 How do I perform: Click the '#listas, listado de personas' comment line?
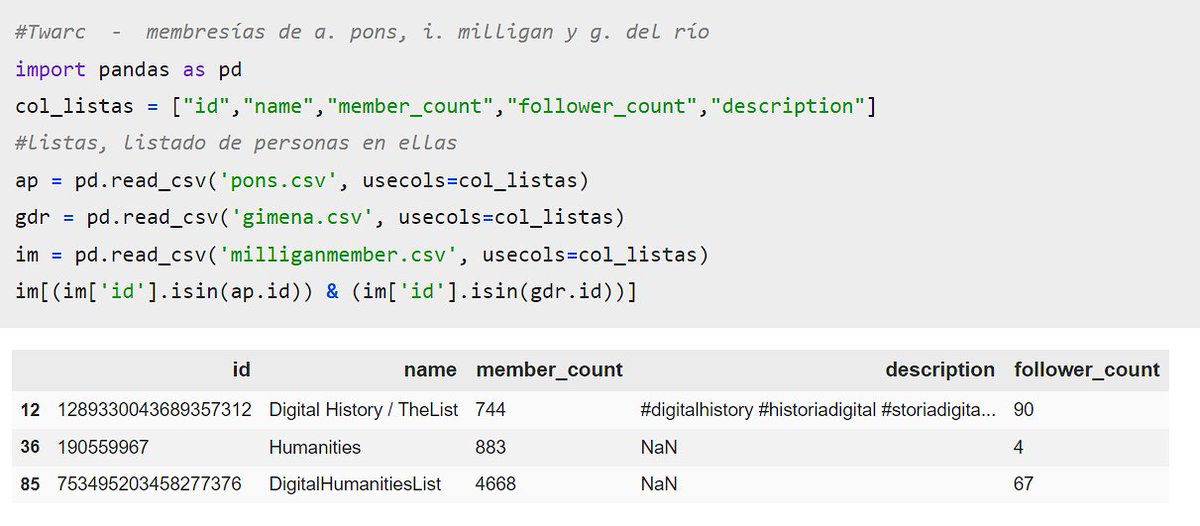point(237,143)
